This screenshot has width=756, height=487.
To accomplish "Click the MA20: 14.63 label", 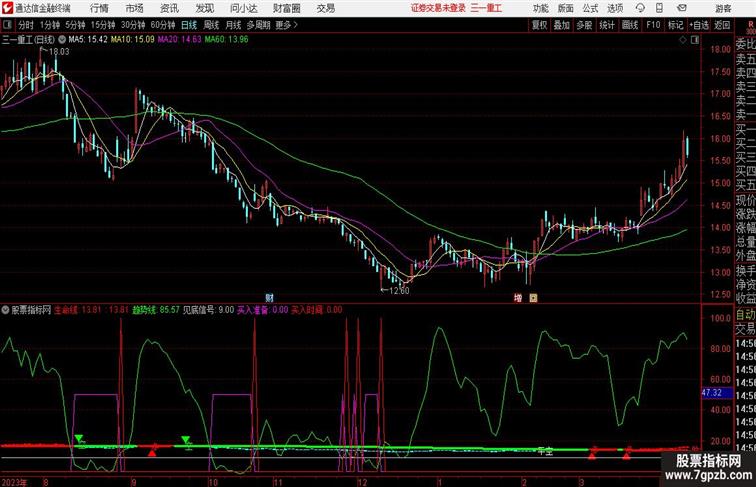I will click(x=179, y=40).
